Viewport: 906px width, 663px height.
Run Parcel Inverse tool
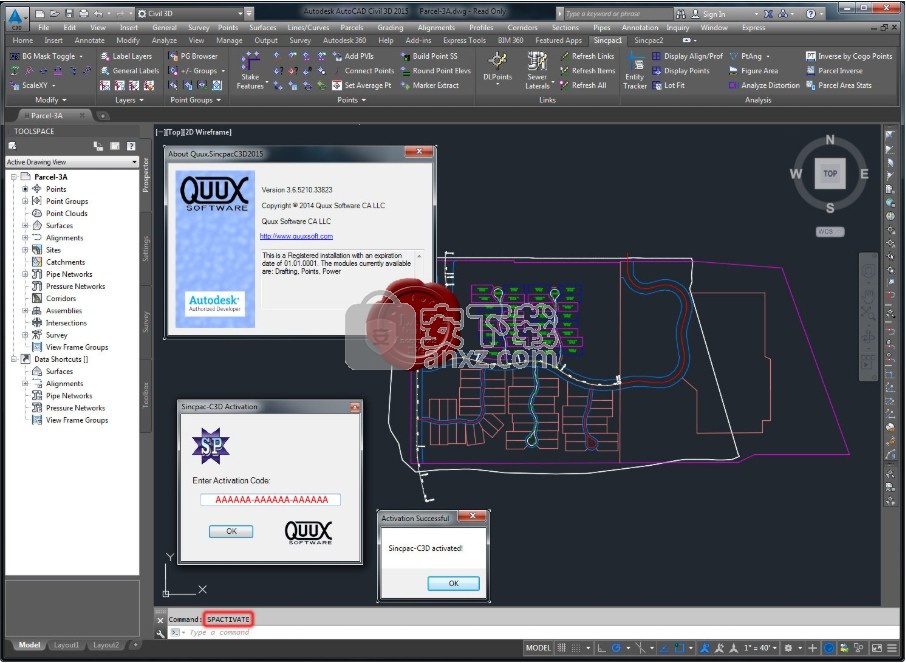[x=834, y=71]
